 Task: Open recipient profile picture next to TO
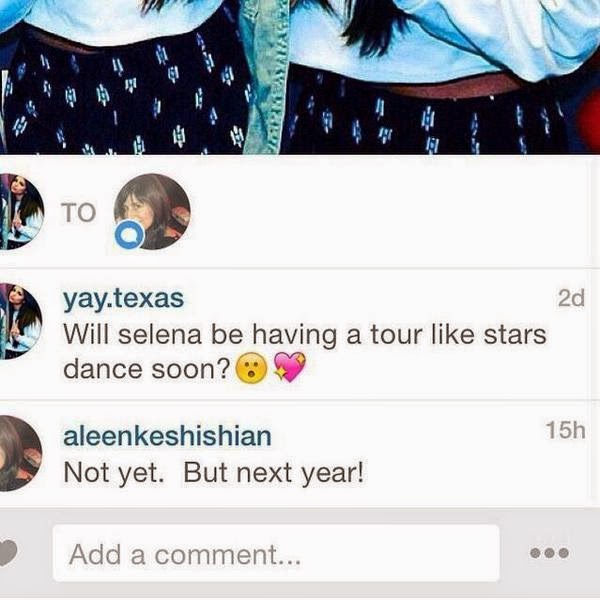coord(152,212)
